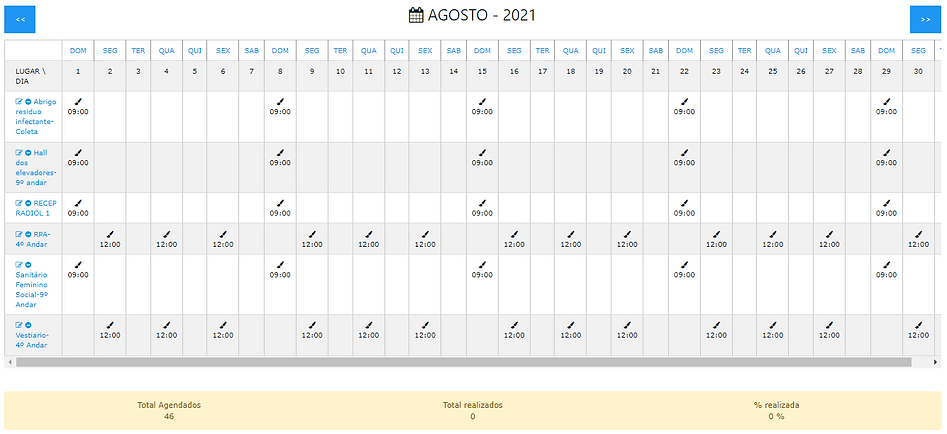The height and width of the screenshot is (434, 947).
Task: Go to next month with >> button
Action: pos(925,19)
